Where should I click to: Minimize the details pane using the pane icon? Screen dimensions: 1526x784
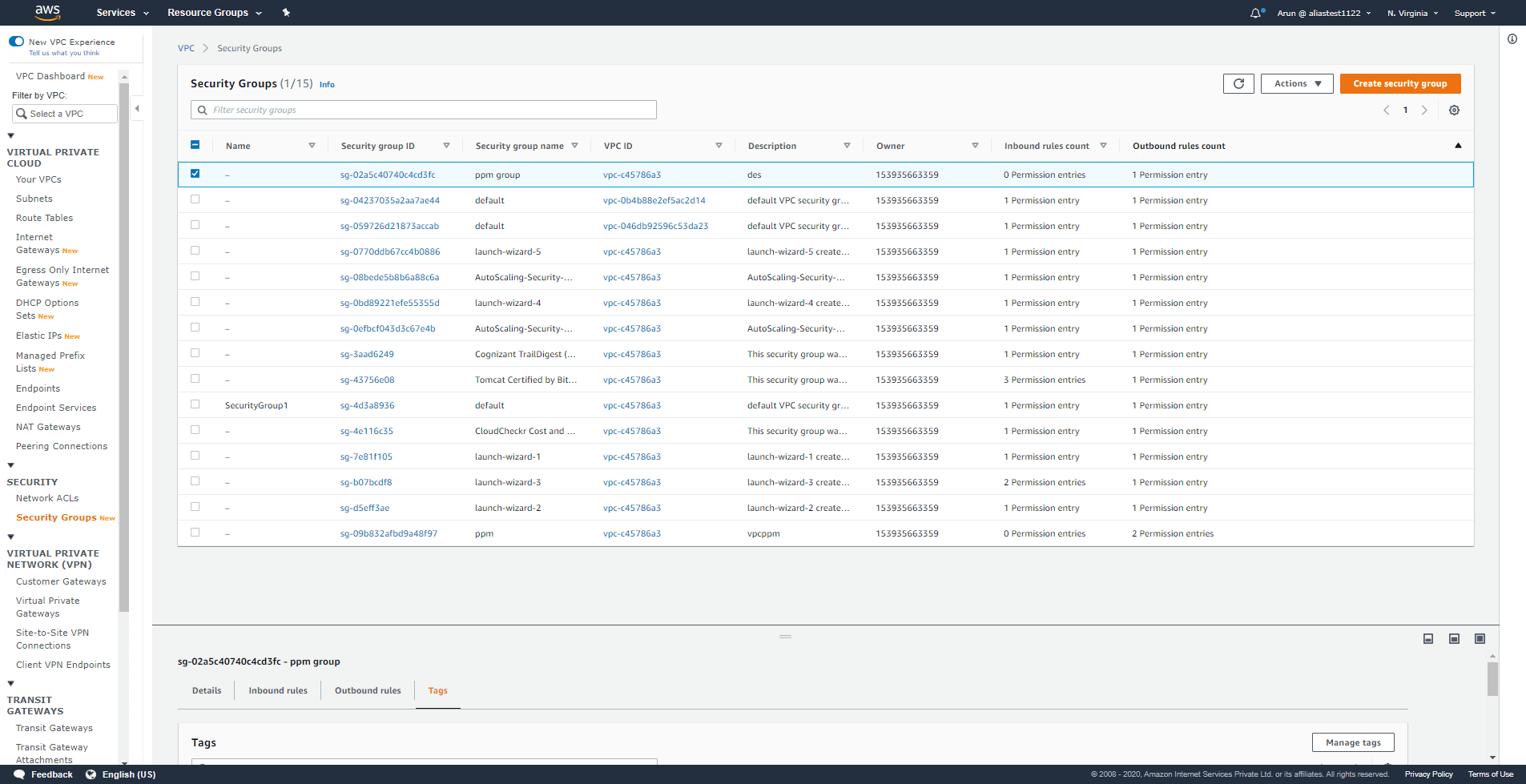[1427, 638]
